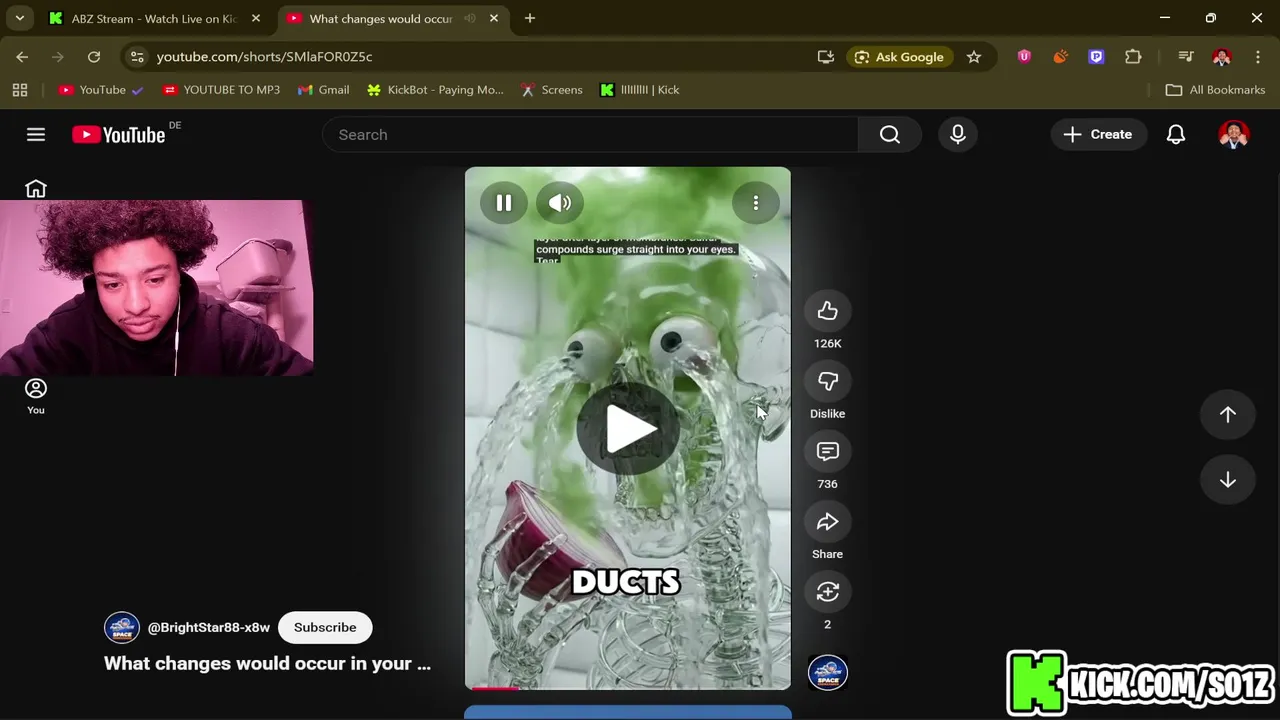Screen dimensions: 1280x720
Task: Open the Create button
Action: click(x=1098, y=134)
